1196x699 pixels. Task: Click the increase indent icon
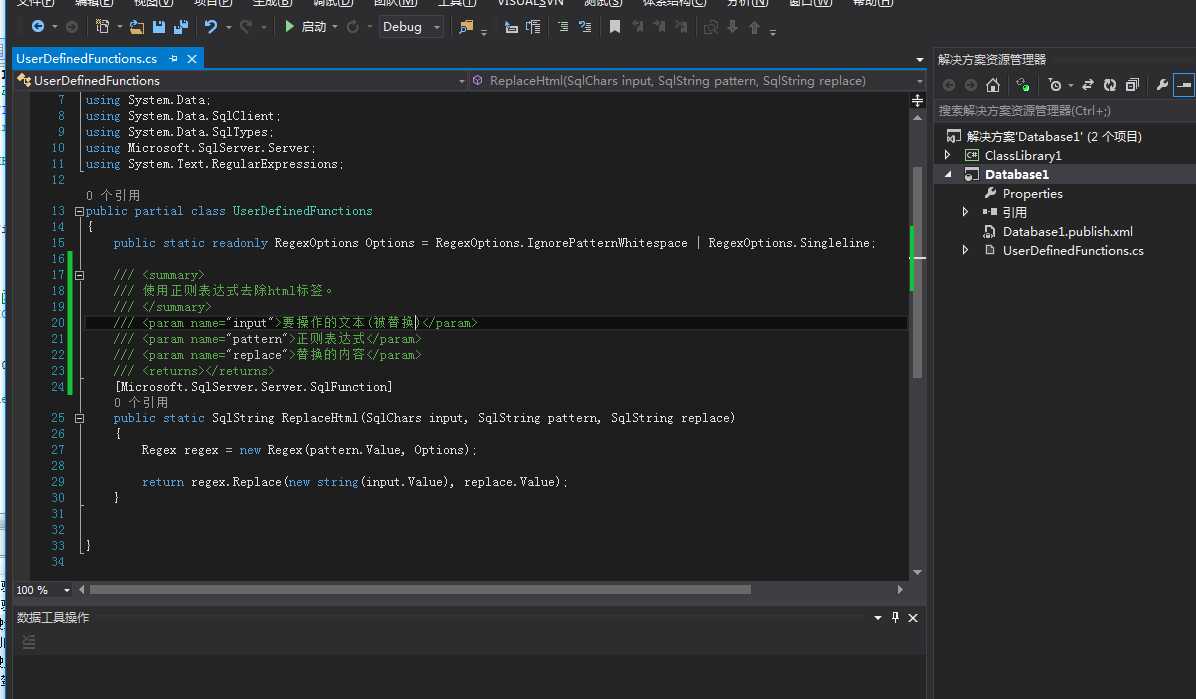533,27
